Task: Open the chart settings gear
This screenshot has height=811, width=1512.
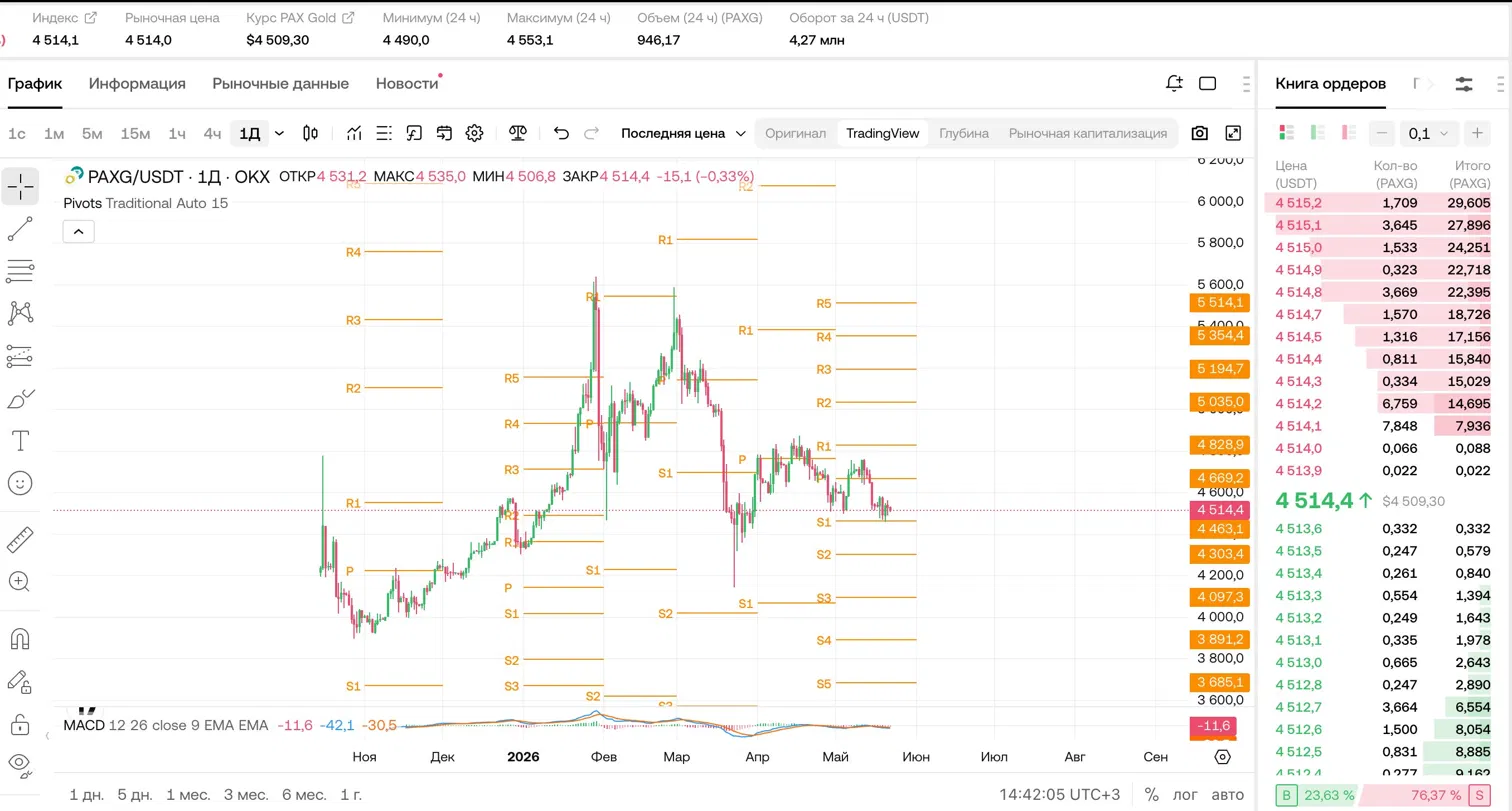Action: (474, 133)
